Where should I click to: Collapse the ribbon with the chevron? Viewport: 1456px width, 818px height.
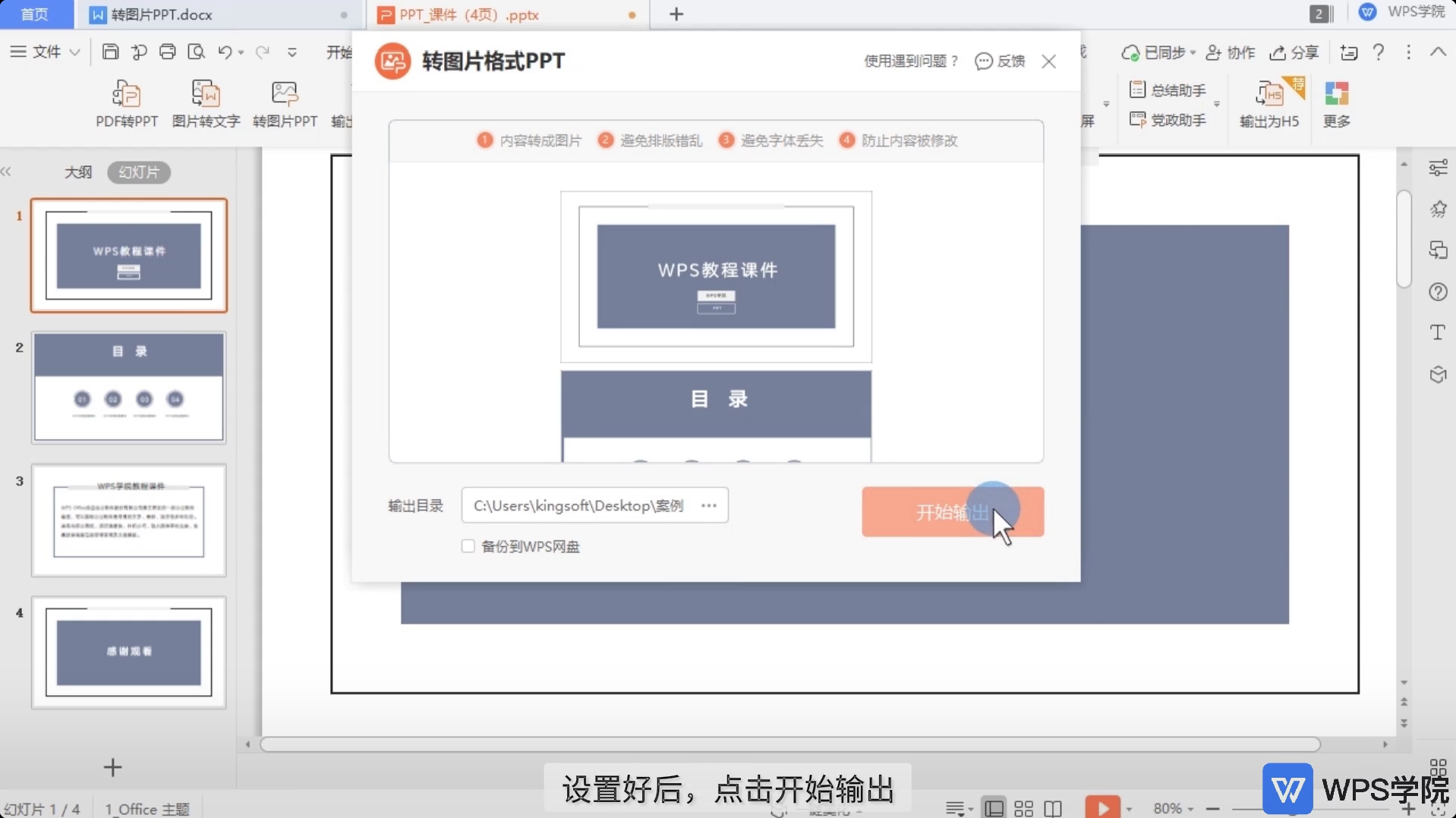[1438, 52]
